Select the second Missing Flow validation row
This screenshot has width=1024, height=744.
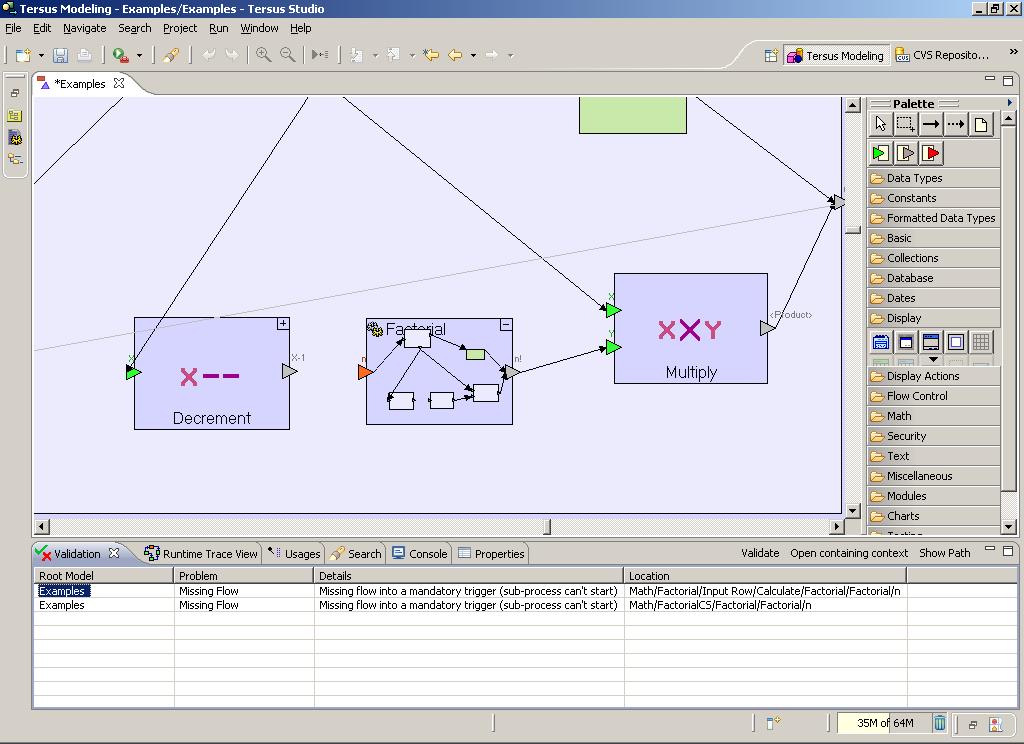(208, 605)
